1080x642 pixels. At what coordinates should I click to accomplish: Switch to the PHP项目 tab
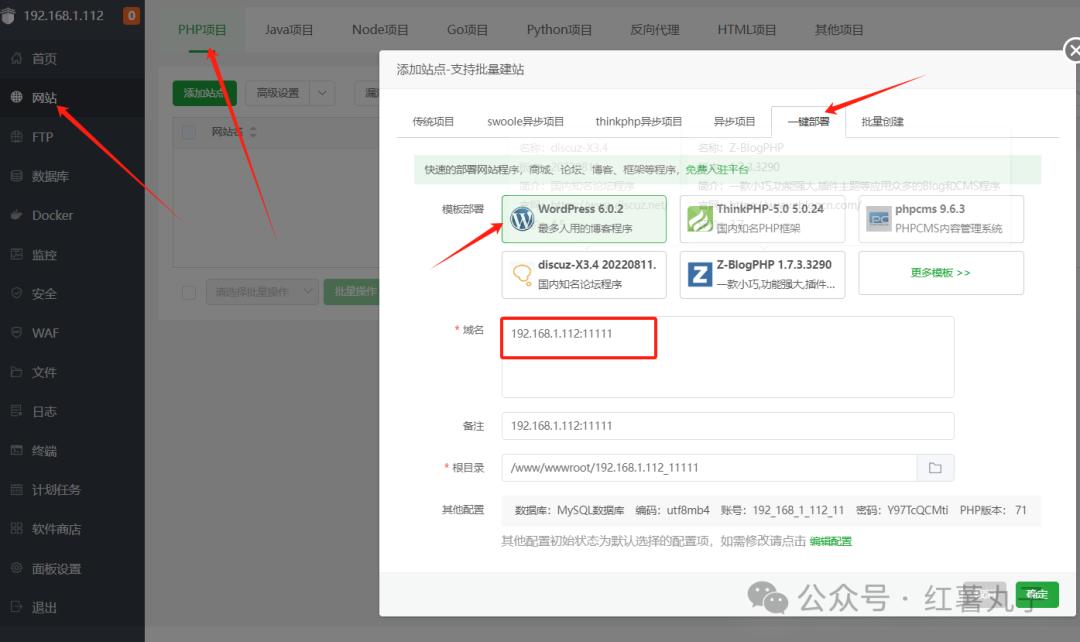point(202,30)
